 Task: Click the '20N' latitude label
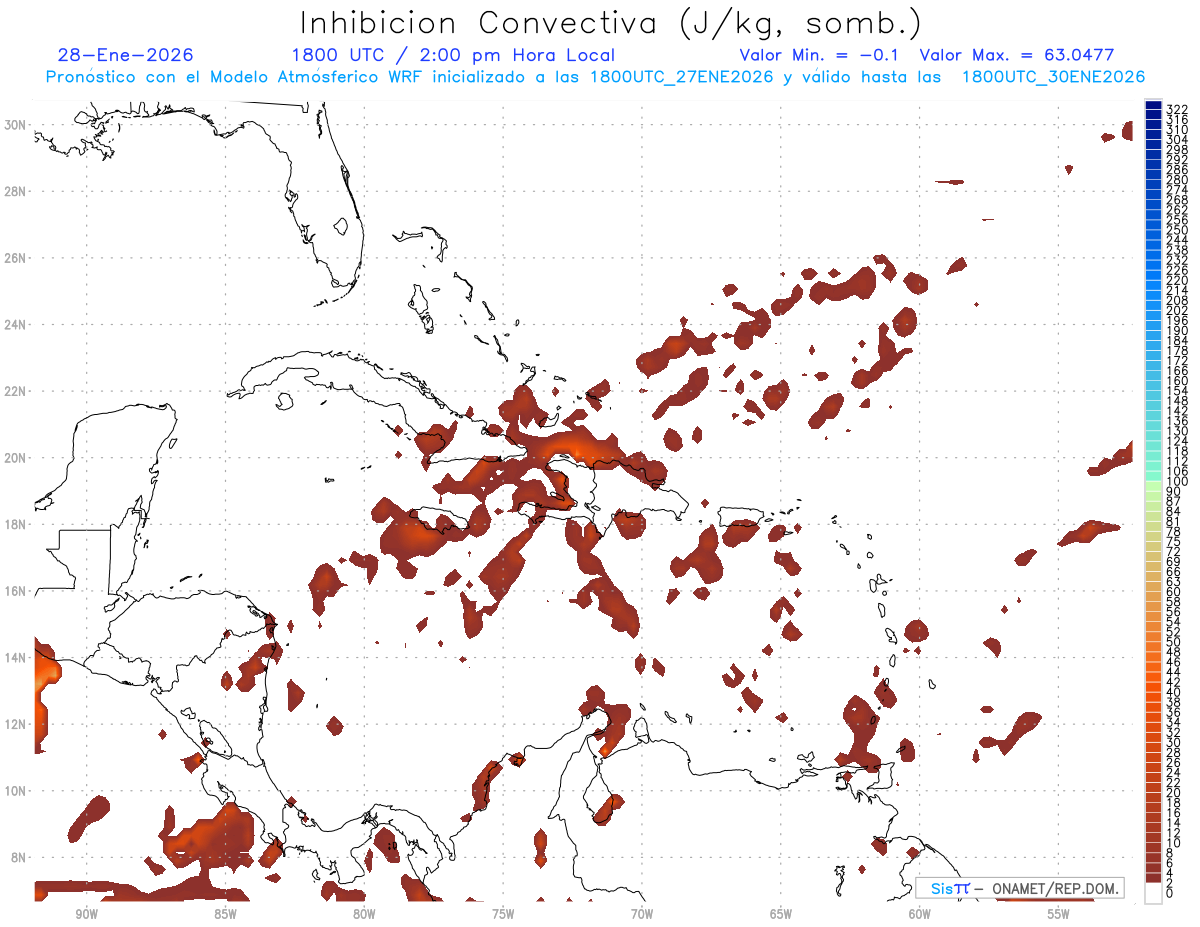pos(16,458)
